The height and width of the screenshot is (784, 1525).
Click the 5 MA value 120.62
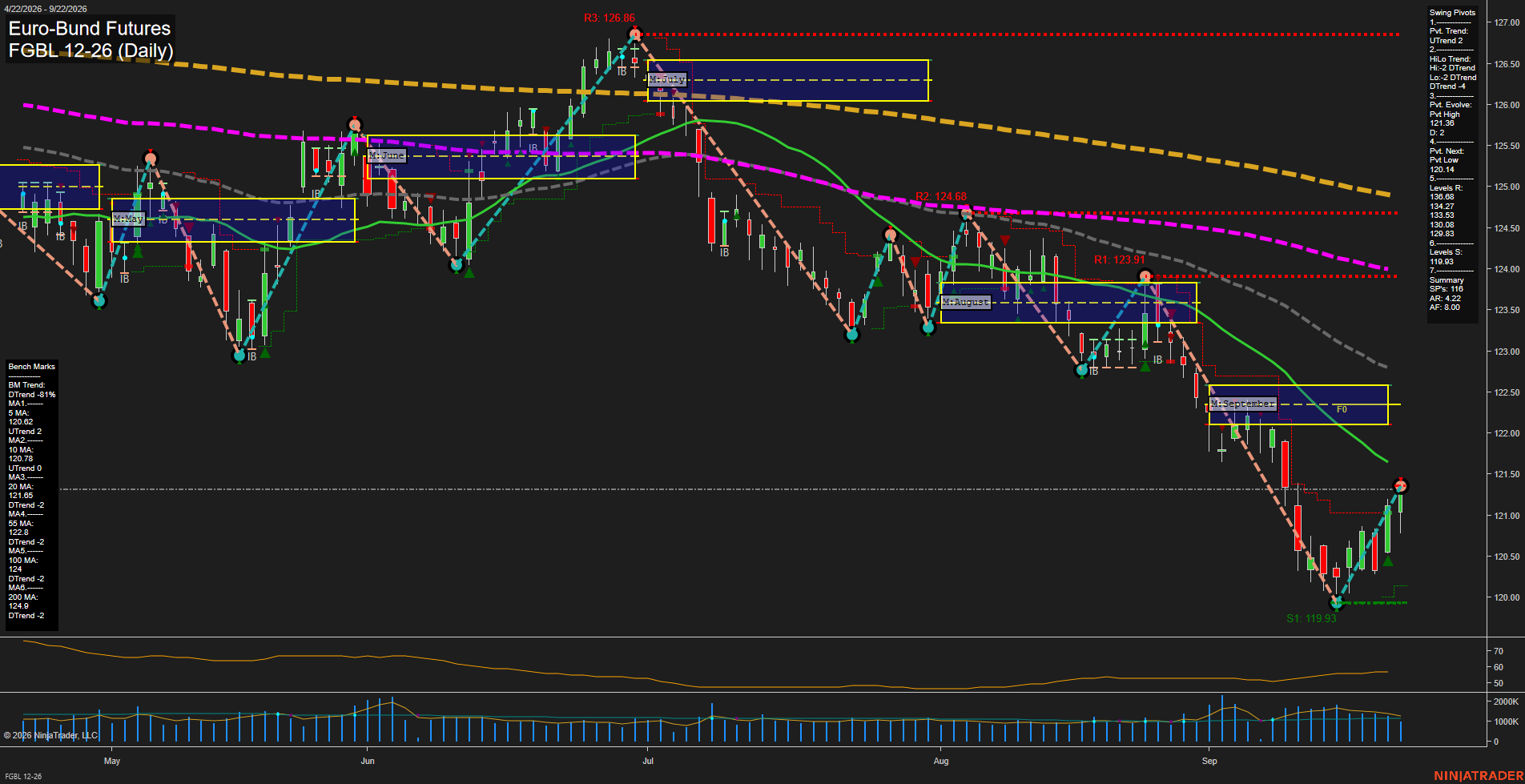pyautogui.click(x=21, y=422)
